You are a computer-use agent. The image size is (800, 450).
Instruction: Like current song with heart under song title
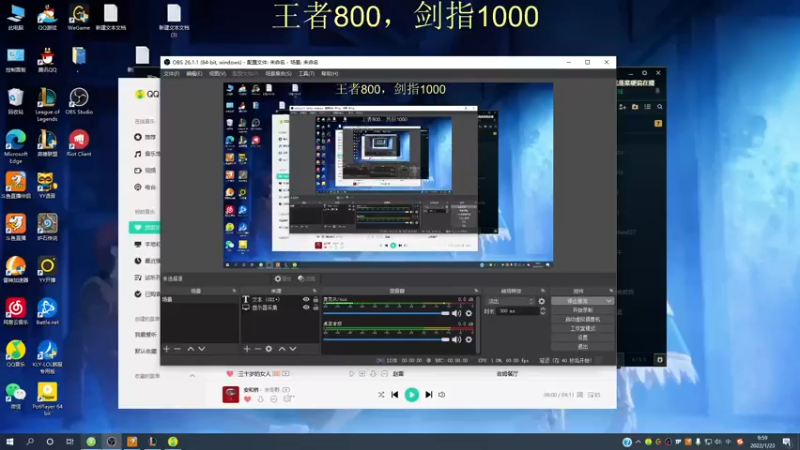pyautogui.click(x=247, y=399)
